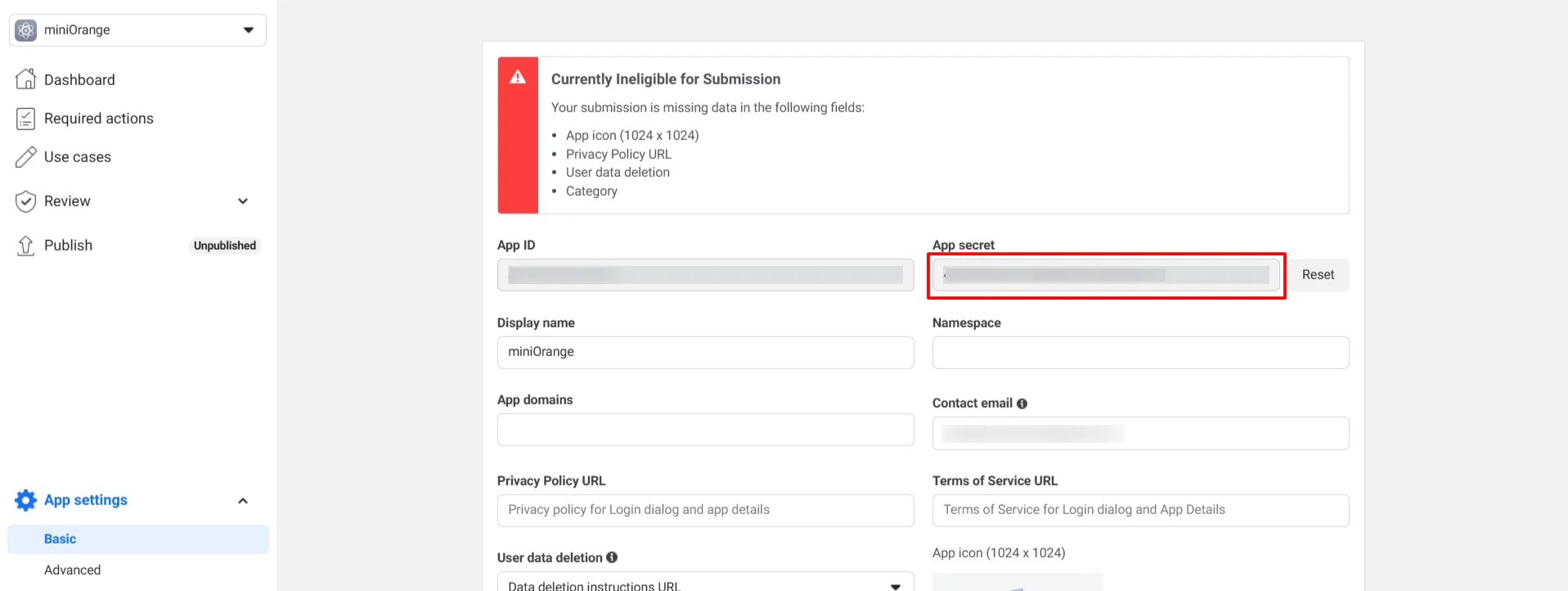Click the Contact email field
The image size is (1568, 591).
point(1141,433)
